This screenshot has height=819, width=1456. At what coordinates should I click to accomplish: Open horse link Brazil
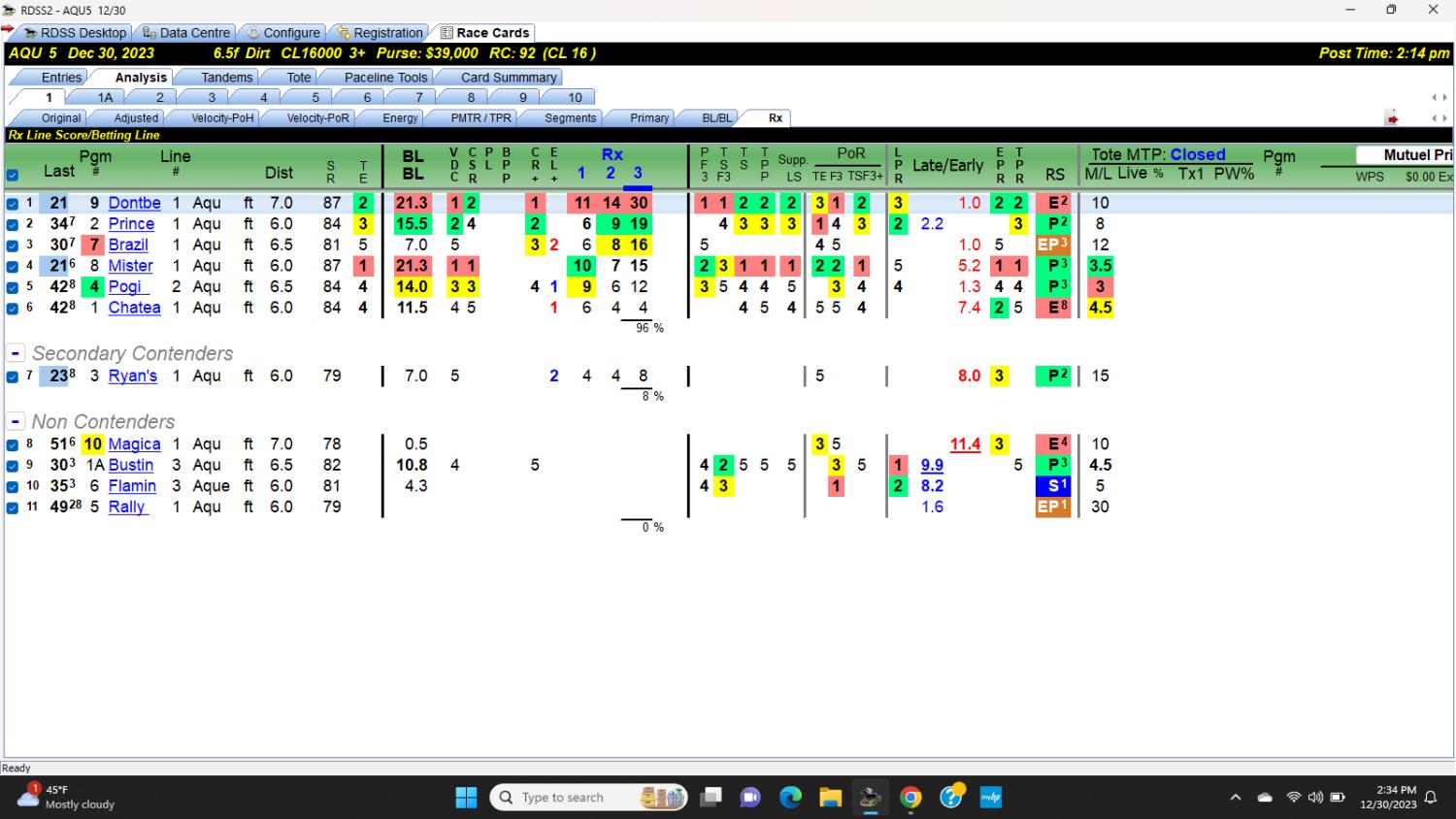click(x=128, y=246)
